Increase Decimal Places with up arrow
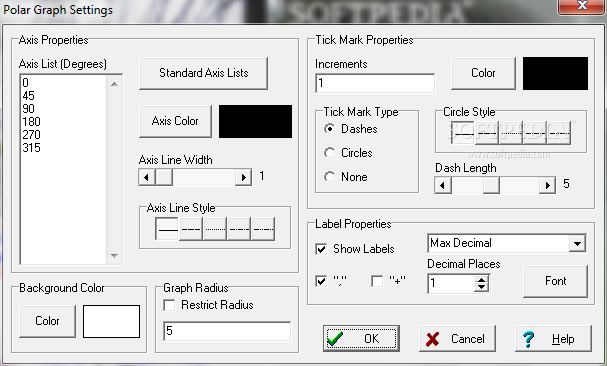The width and height of the screenshot is (607, 366). pos(481,280)
